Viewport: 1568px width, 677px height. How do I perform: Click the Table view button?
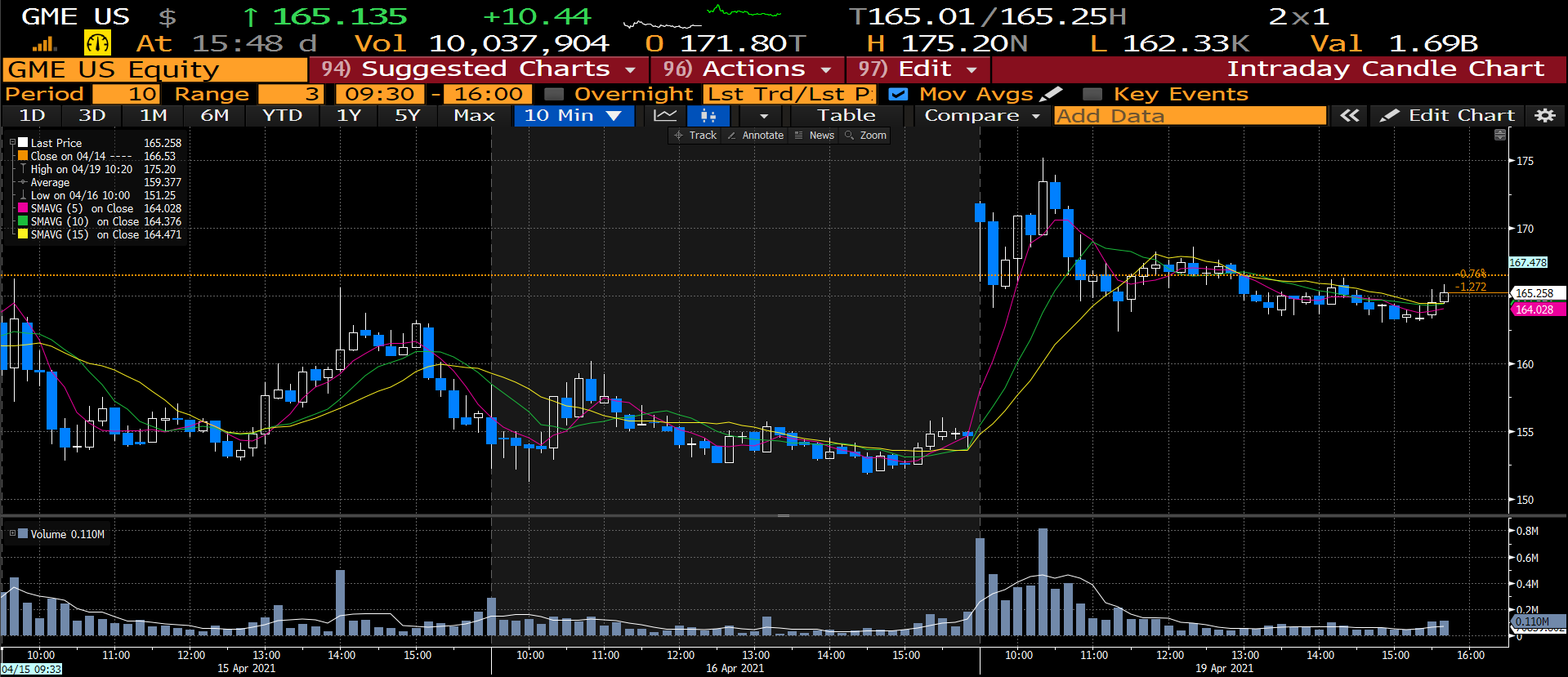[847, 116]
